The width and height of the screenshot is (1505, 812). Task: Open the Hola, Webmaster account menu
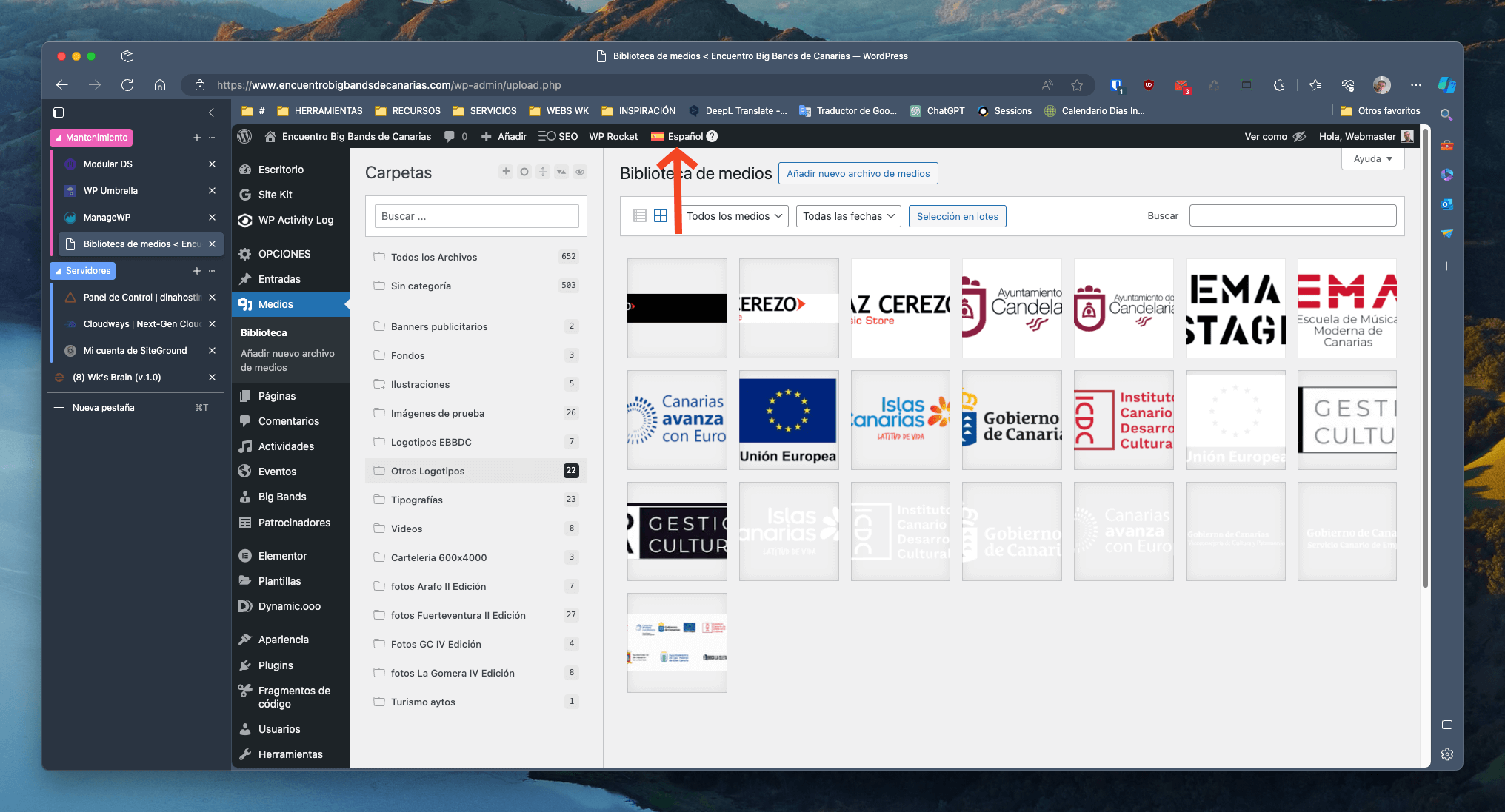[1366, 136]
